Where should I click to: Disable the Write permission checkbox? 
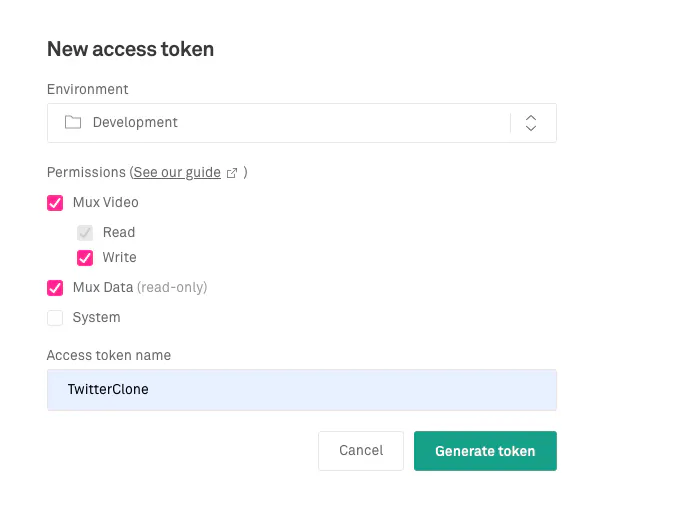click(x=85, y=258)
